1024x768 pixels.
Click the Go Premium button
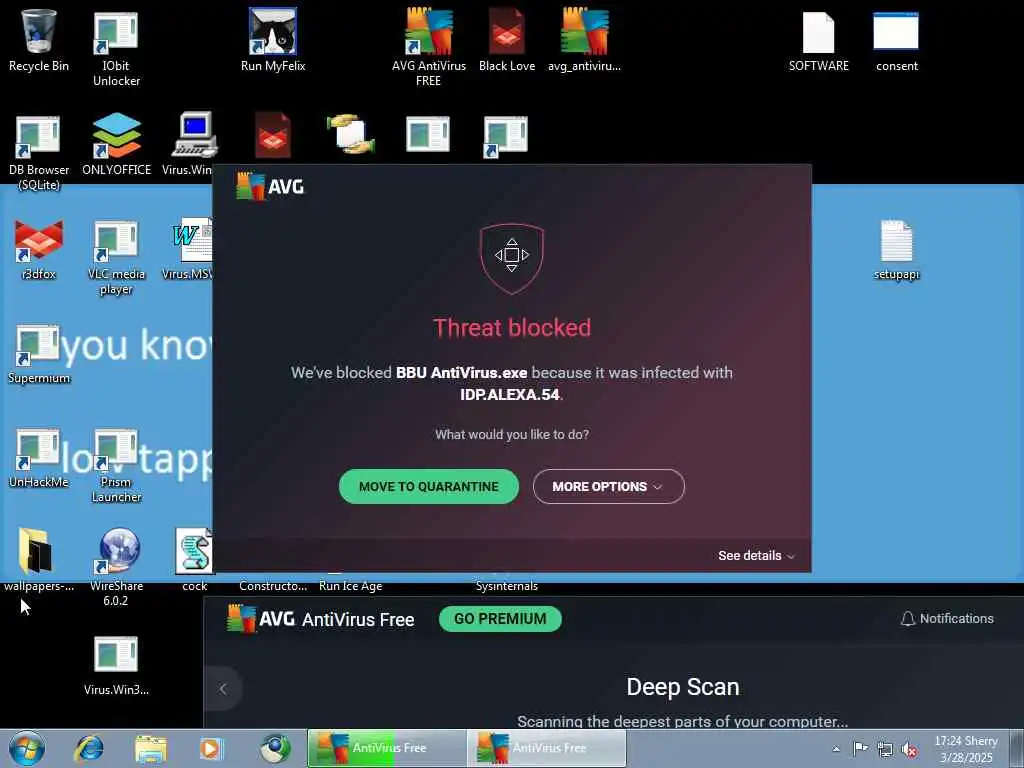point(500,619)
